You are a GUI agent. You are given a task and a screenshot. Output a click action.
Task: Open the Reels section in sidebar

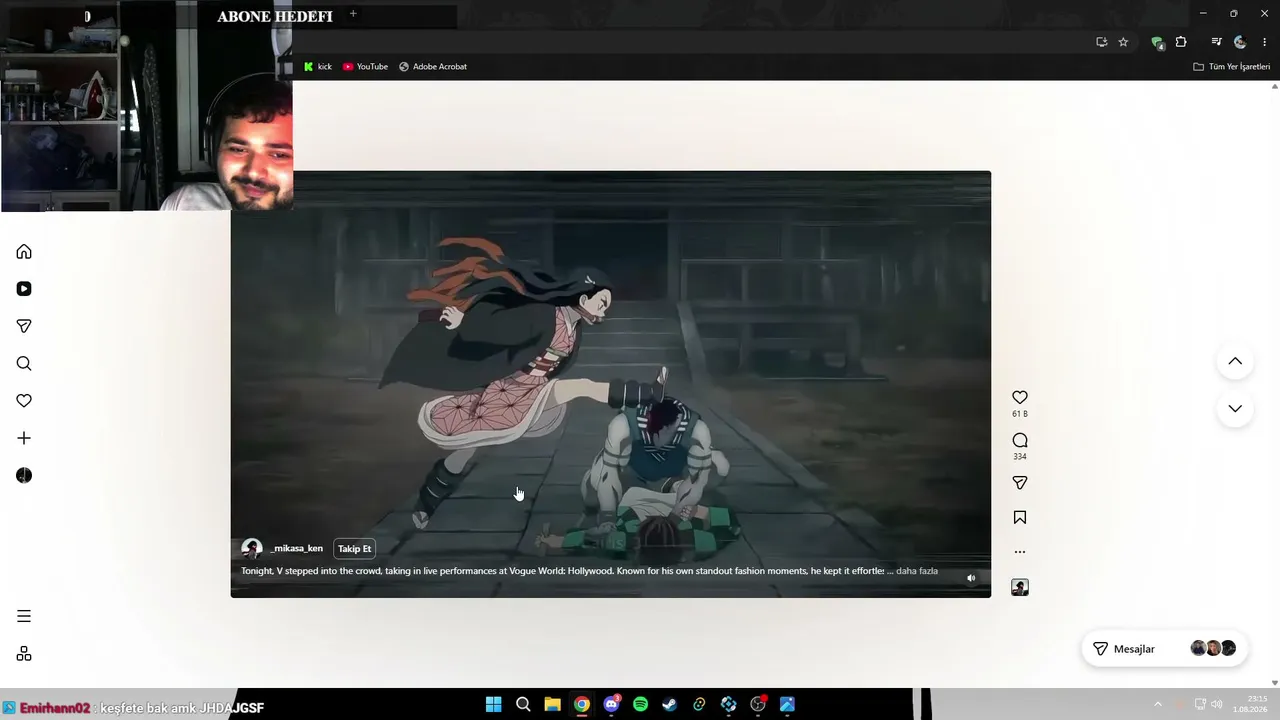coord(24,289)
